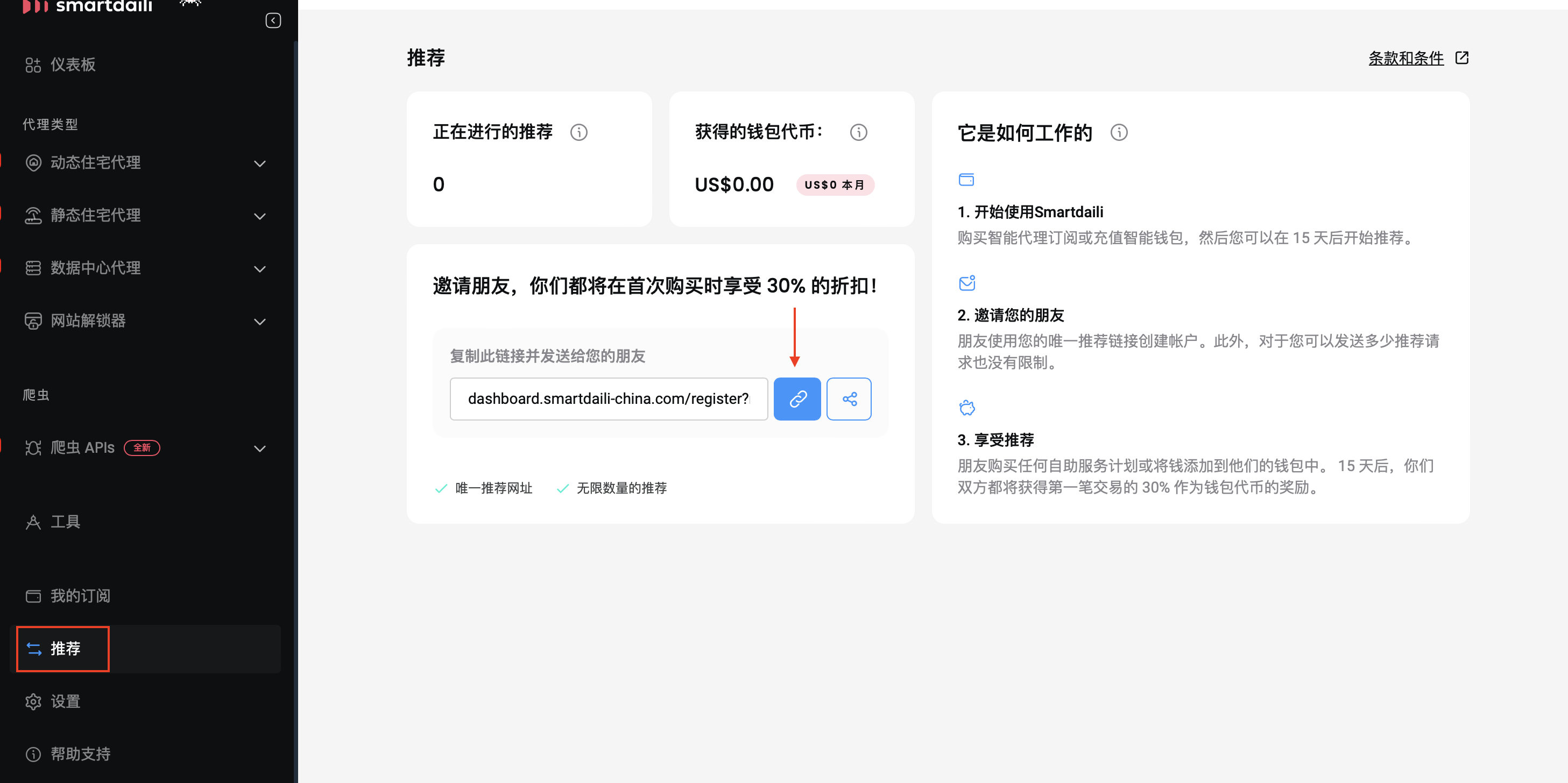Click the 网站解锁器 icon

click(33, 321)
